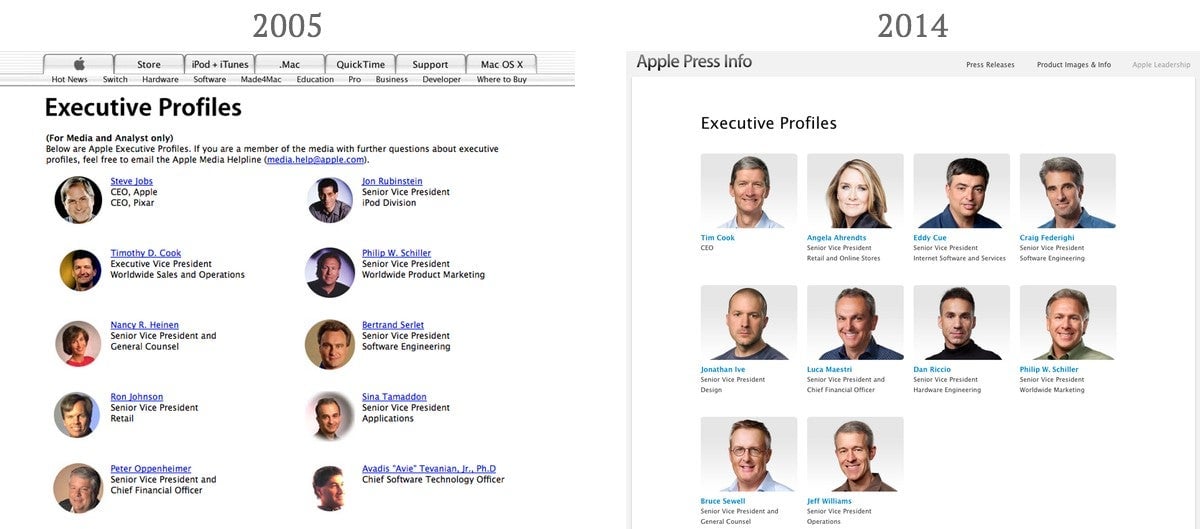Open Luca Maestri profile link
The width and height of the screenshot is (1200, 529).
830,369
